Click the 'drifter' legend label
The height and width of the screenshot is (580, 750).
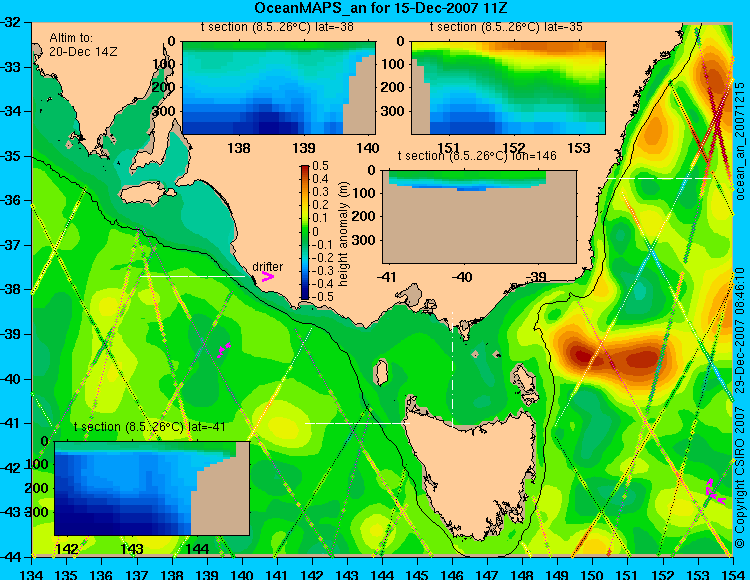(x=267, y=267)
